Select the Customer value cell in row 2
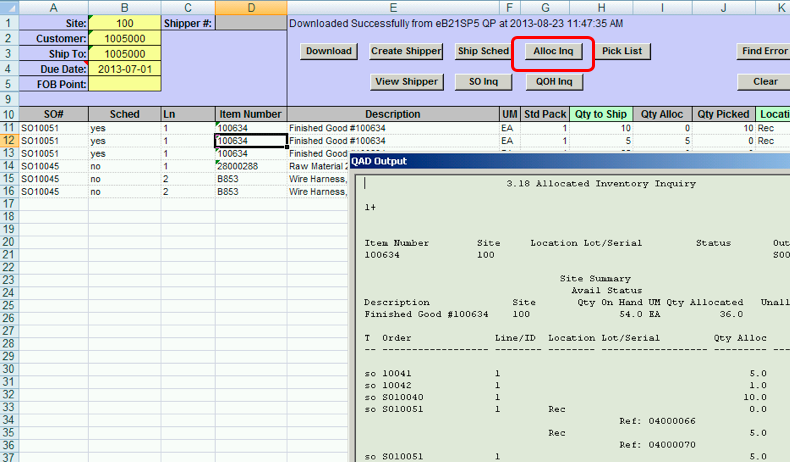 click(125, 39)
